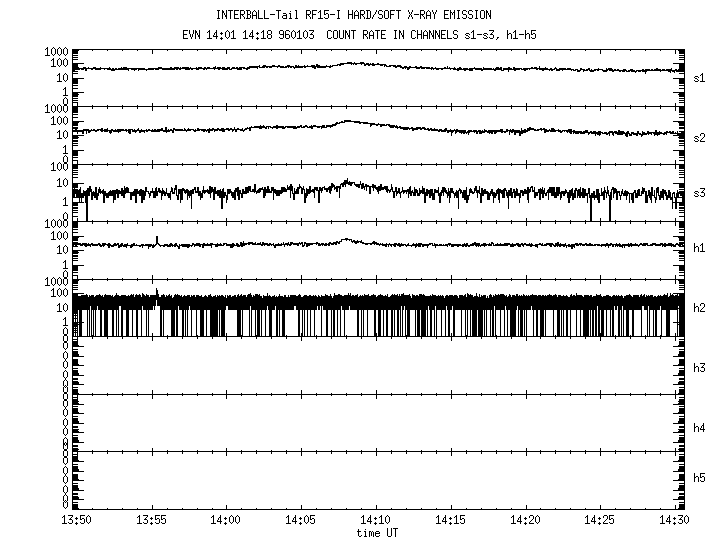
Task: Click the 13:50 time axis tick label
Action: pyautogui.click(x=75, y=520)
